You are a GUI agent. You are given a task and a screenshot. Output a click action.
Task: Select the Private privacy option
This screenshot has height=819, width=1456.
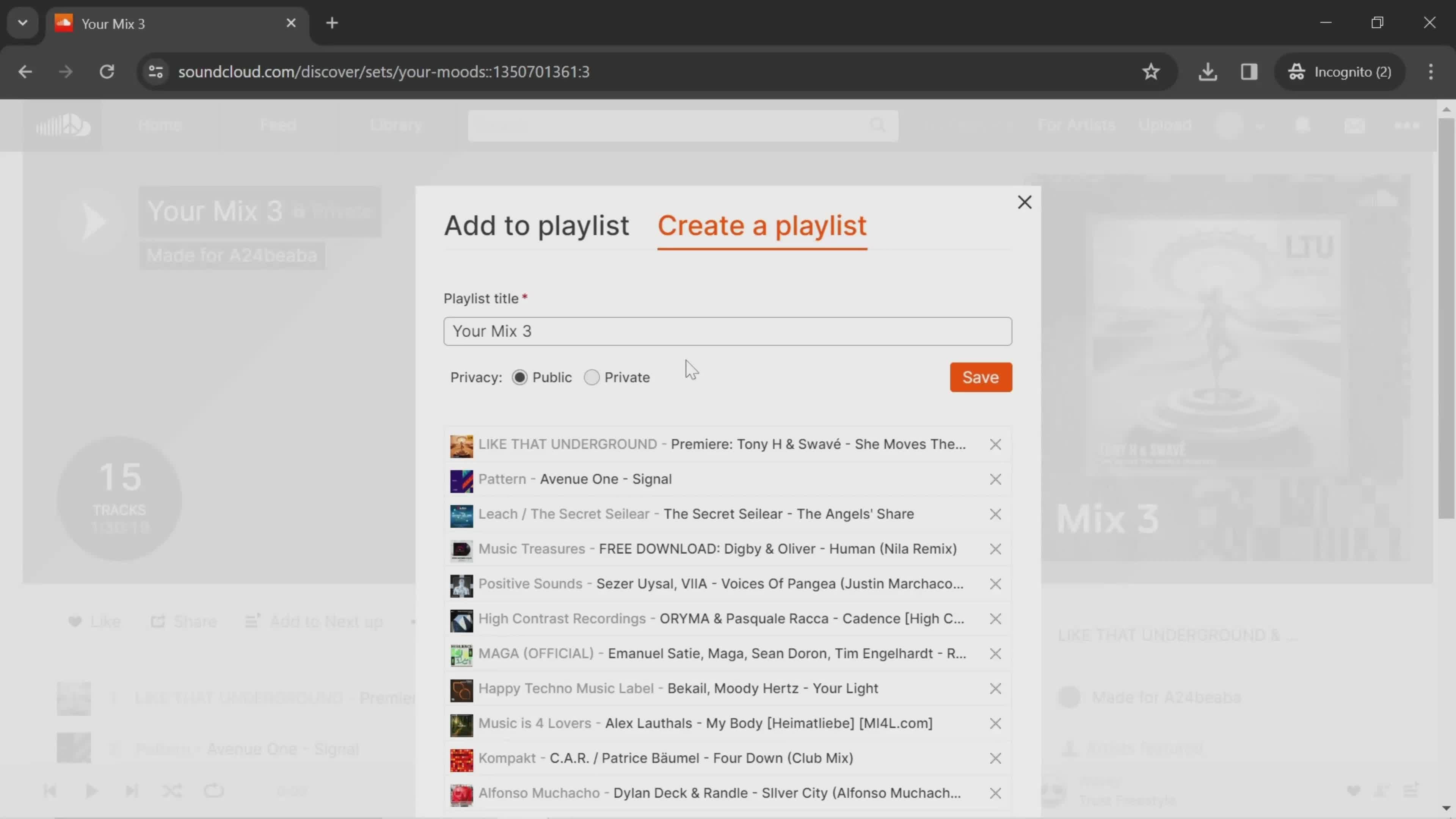(591, 377)
